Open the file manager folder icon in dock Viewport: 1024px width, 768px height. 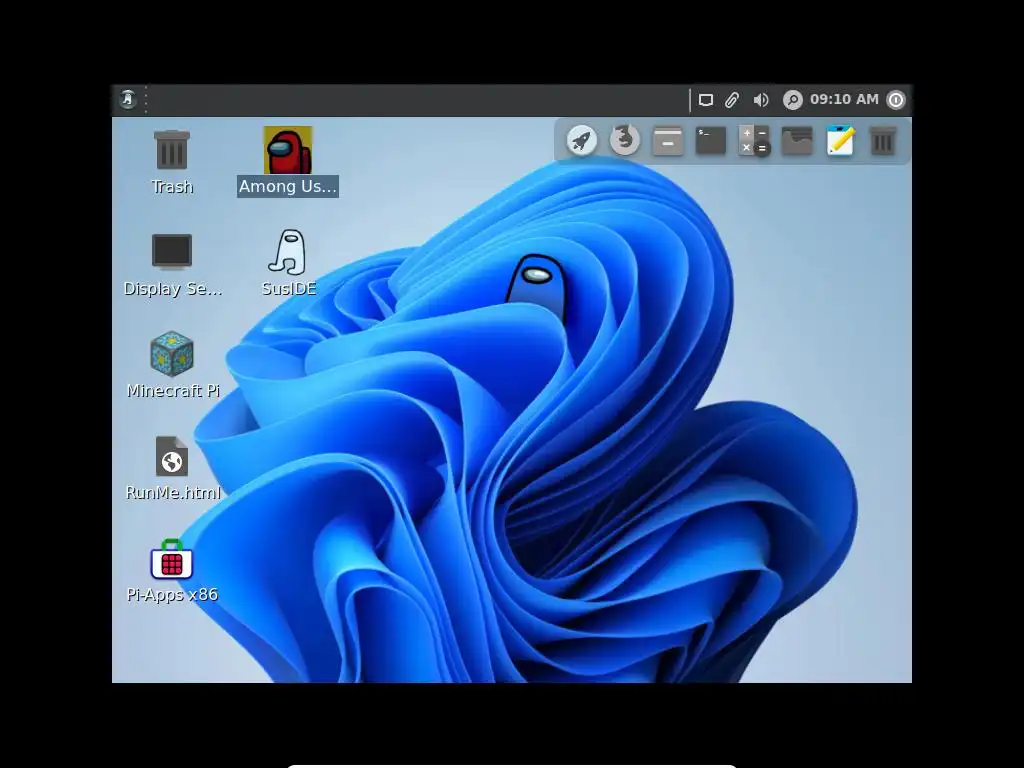[x=797, y=140]
